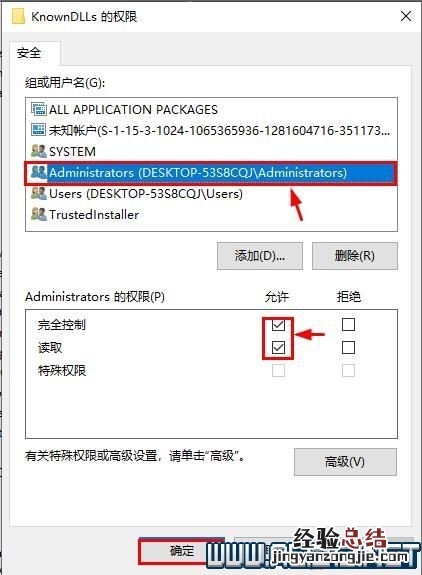Check Deny checkbox for 读取 (Read)
The height and width of the screenshot is (575, 422).
348,347
